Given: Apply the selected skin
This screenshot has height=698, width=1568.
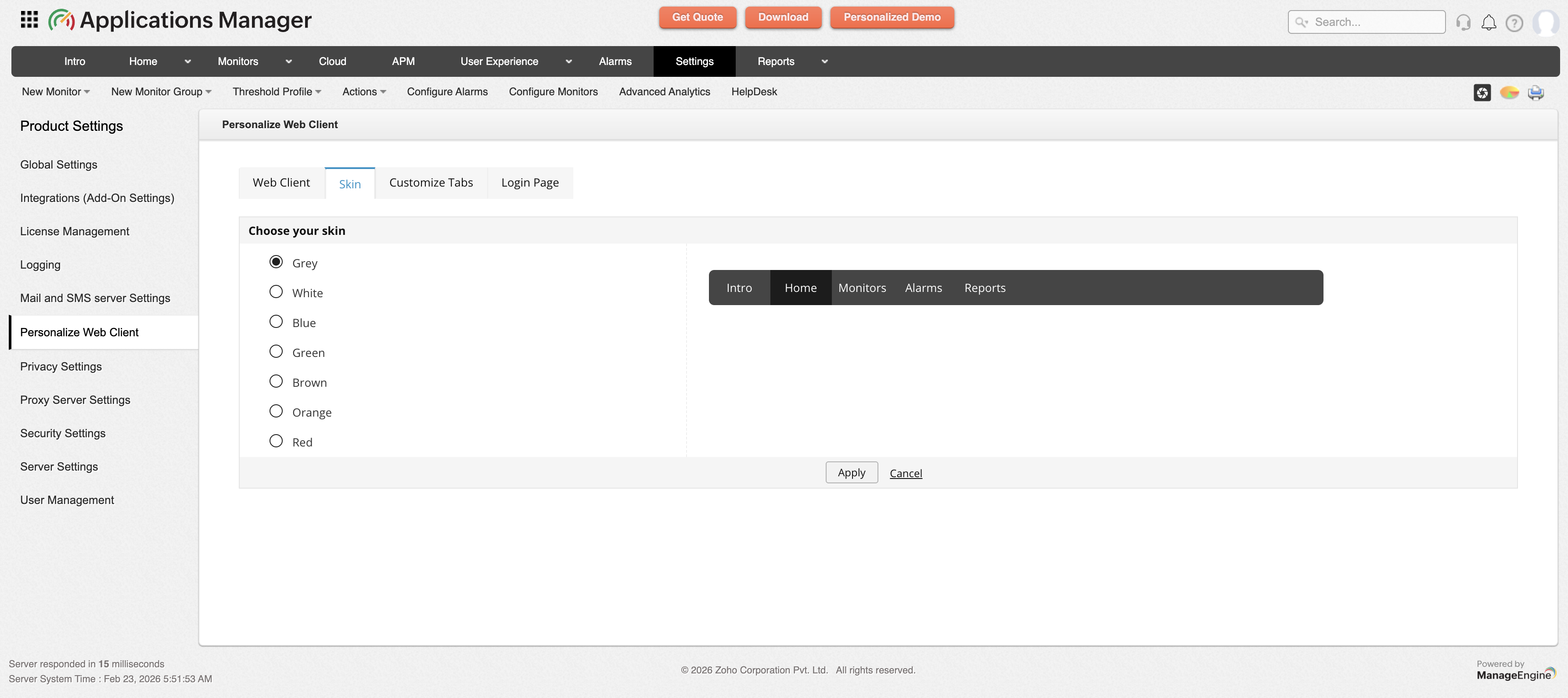Looking at the screenshot, I should pos(851,472).
